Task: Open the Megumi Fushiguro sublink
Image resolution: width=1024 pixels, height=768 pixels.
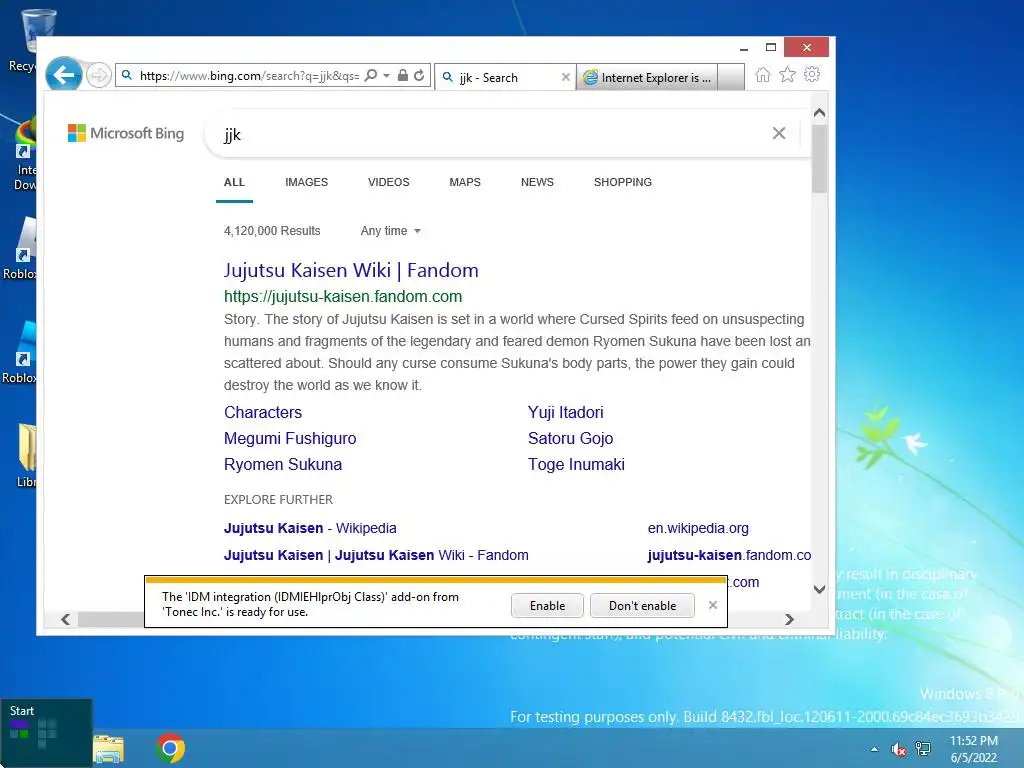Action: coord(290,439)
